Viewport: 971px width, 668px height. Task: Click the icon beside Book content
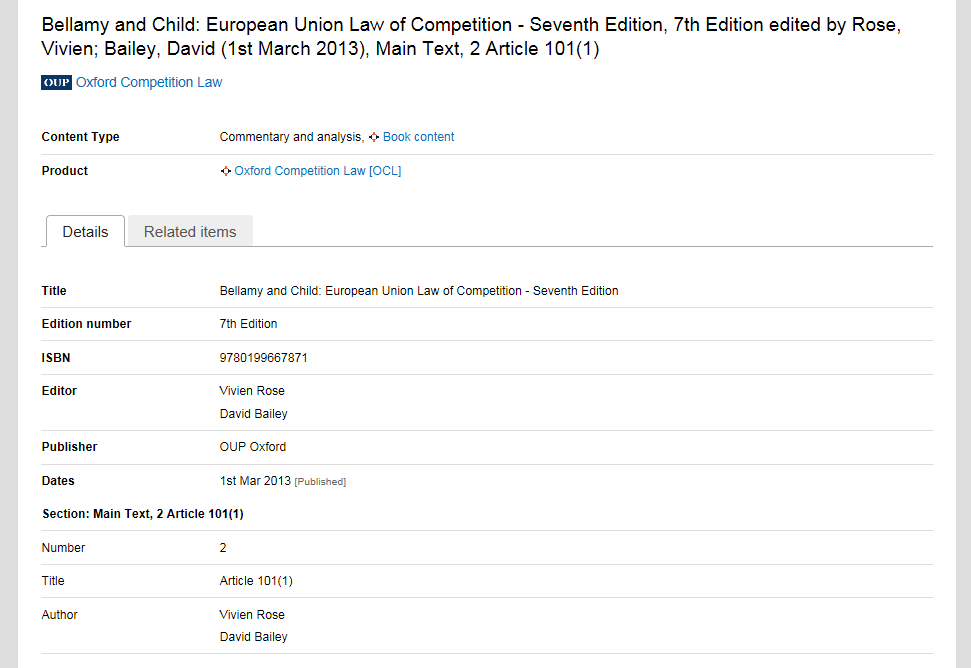(374, 137)
